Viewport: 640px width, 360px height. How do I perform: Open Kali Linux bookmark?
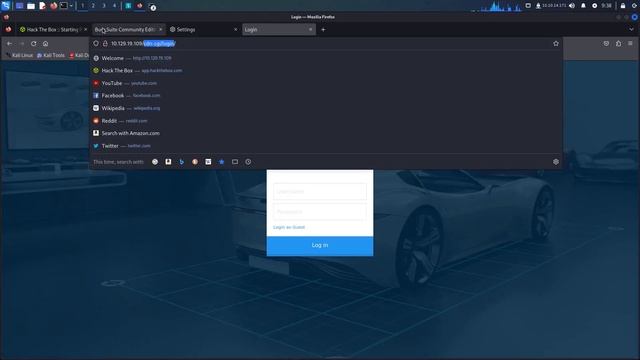click(x=19, y=55)
